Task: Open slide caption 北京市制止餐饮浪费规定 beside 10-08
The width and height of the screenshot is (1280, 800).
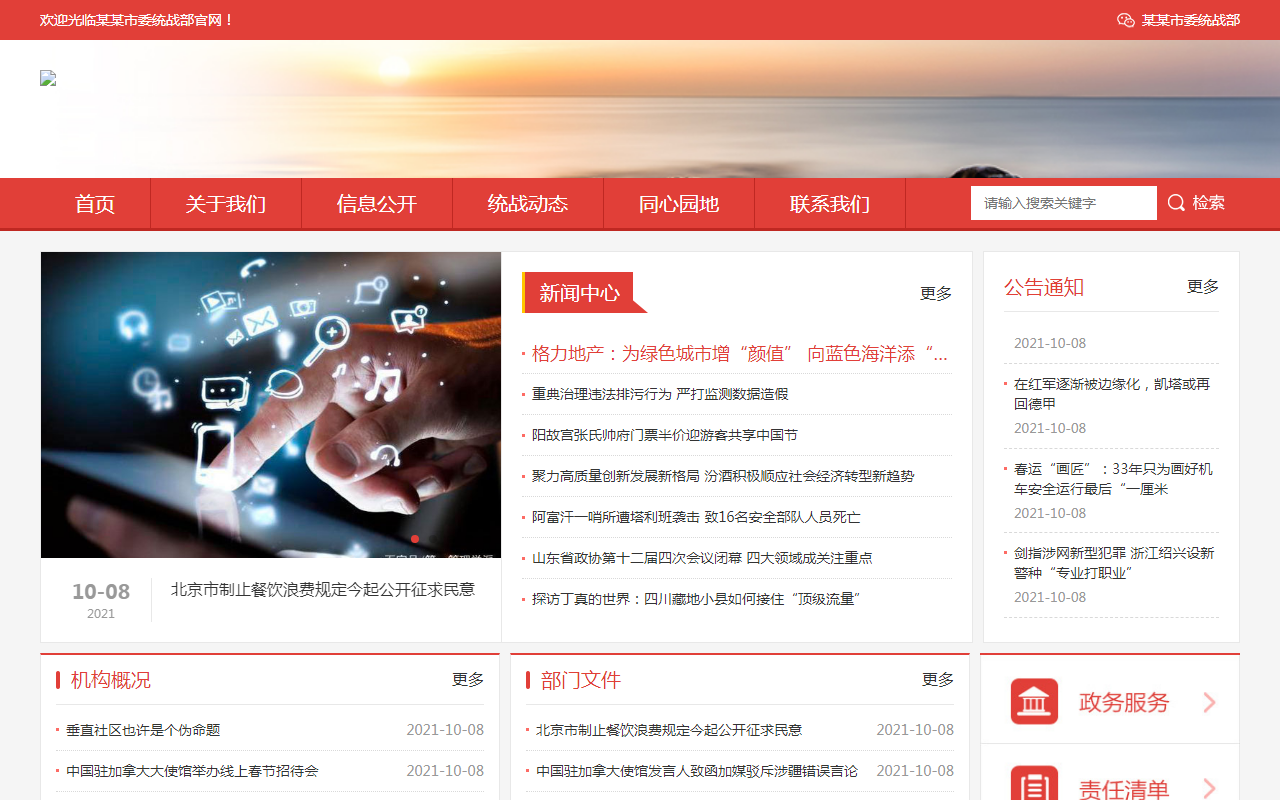Action: click(323, 590)
